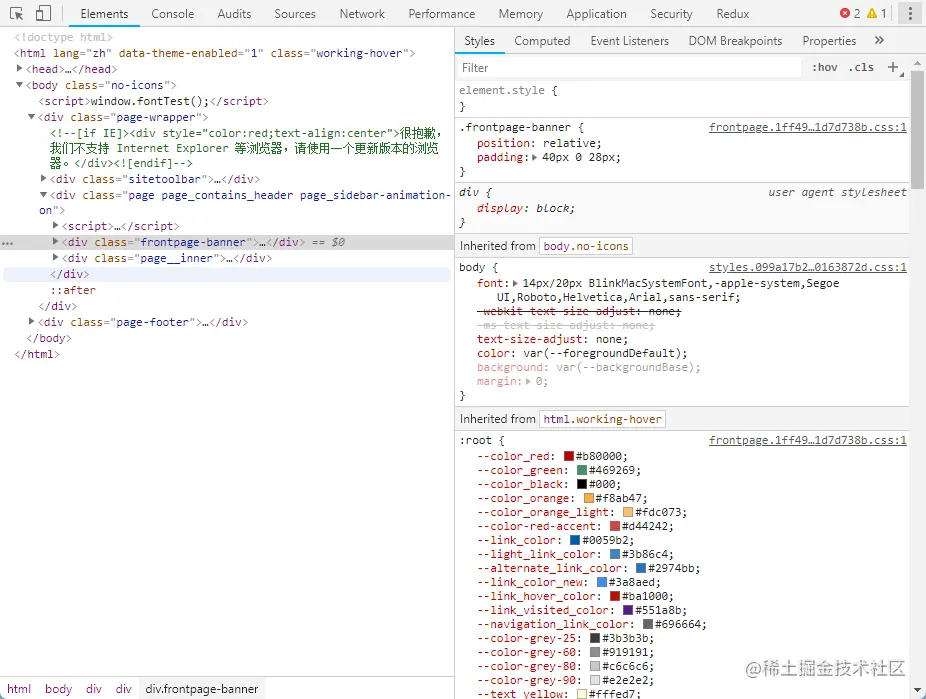Screen dimensions: 926x699
Task: Click the --color-red-accent swatch
Action: click(x=615, y=526)
